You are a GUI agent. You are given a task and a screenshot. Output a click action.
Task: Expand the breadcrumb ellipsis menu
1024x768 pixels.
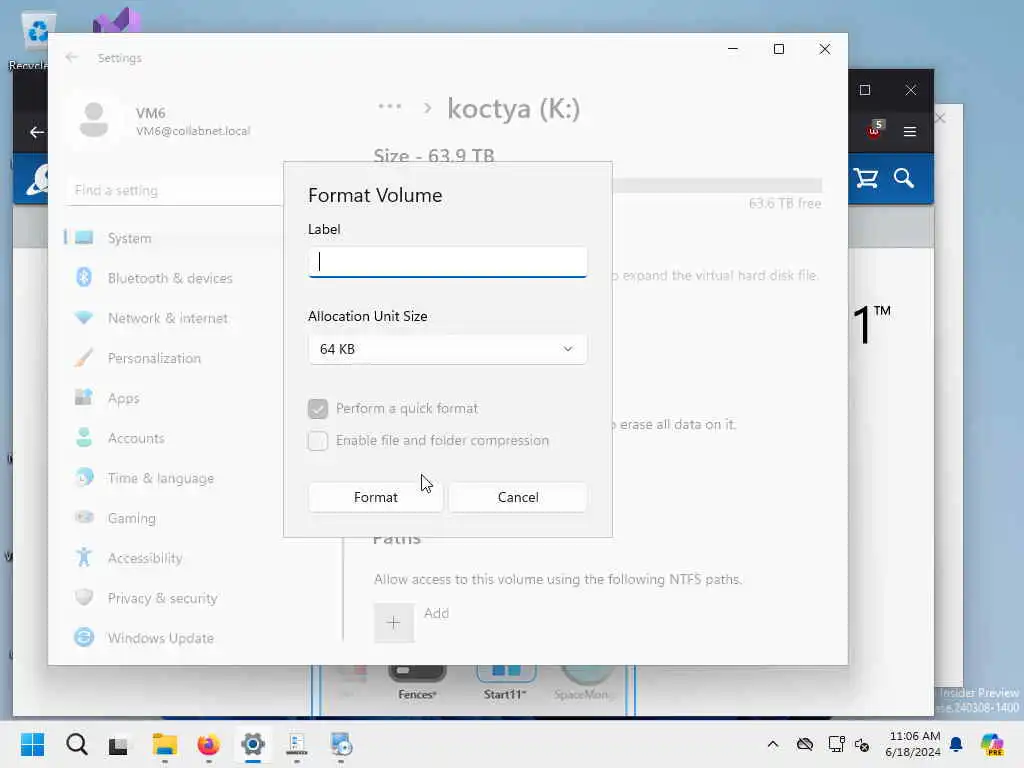pos(390,106)
